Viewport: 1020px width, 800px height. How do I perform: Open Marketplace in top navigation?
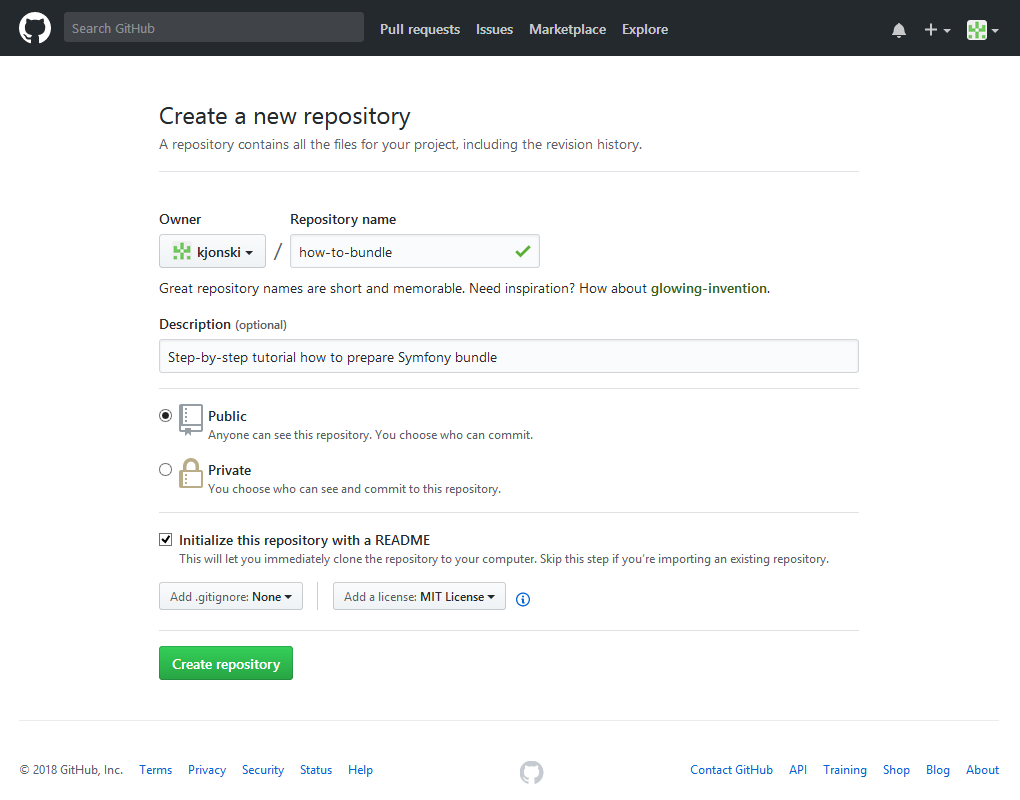click(567, 29)
